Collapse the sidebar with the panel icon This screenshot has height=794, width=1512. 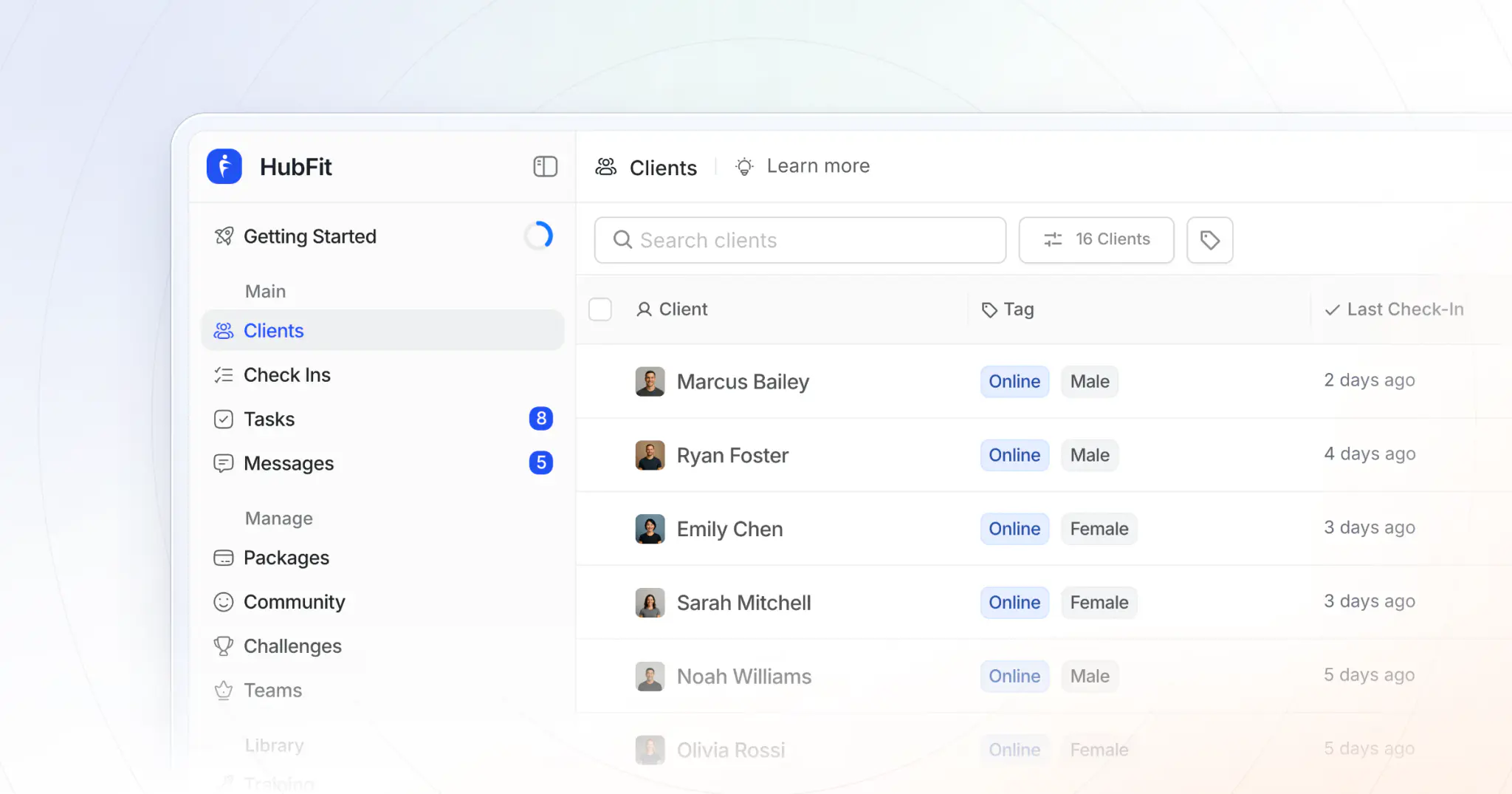click(545, 166)
